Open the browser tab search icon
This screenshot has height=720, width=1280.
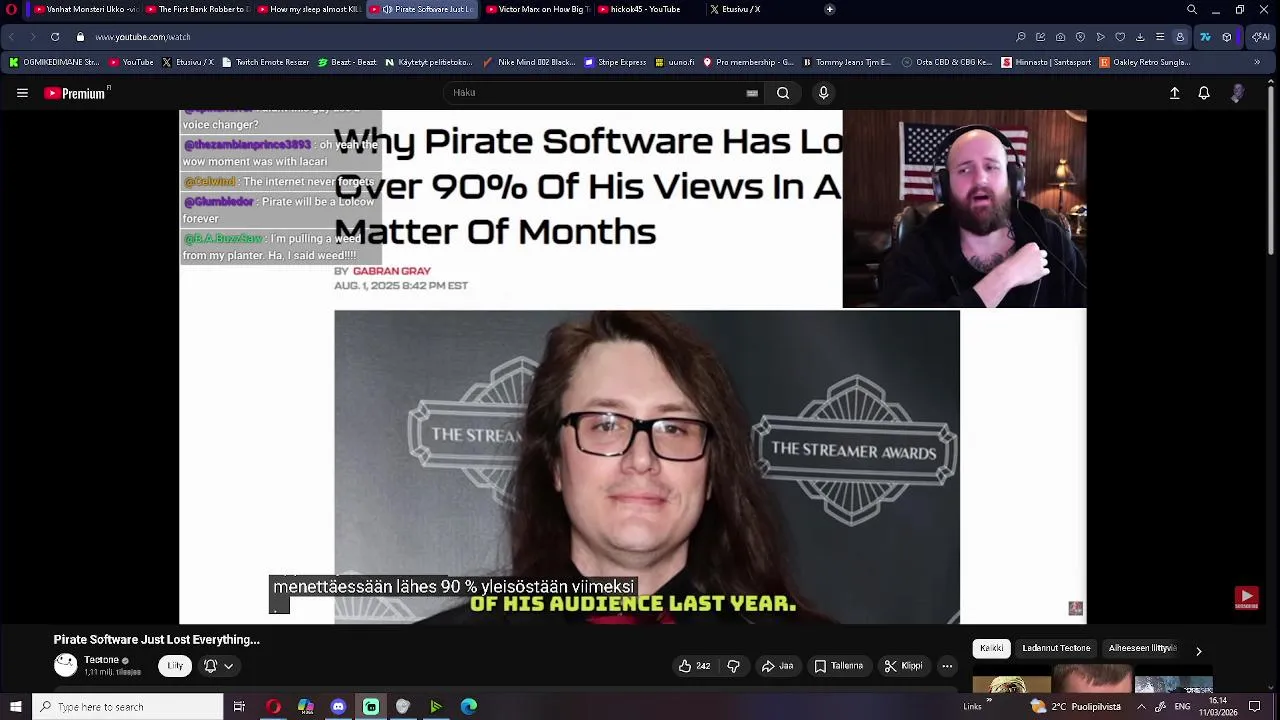pyautogui.click(x=1192, y=9)
